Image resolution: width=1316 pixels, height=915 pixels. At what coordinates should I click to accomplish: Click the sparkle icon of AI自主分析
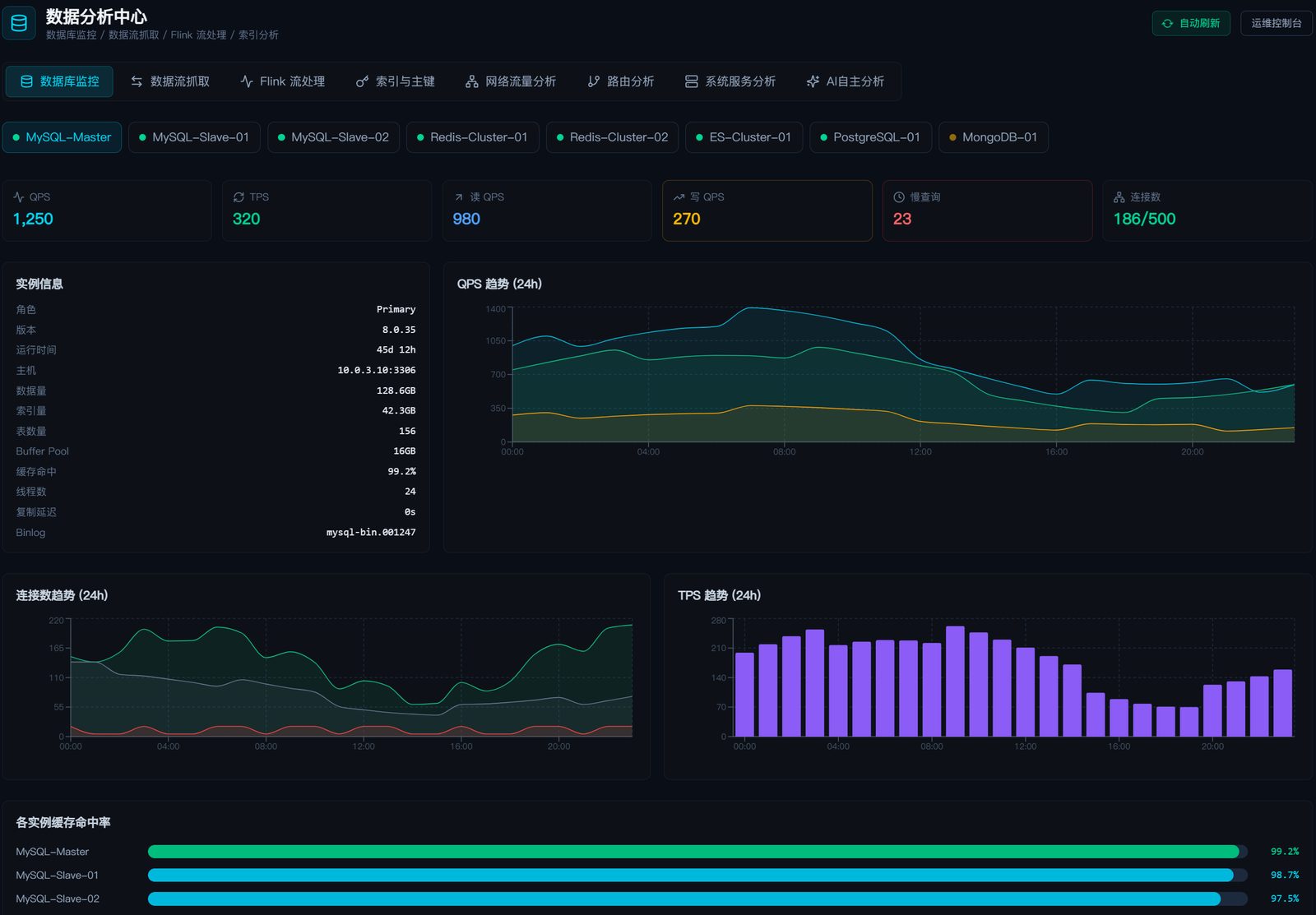pos(813,81)
